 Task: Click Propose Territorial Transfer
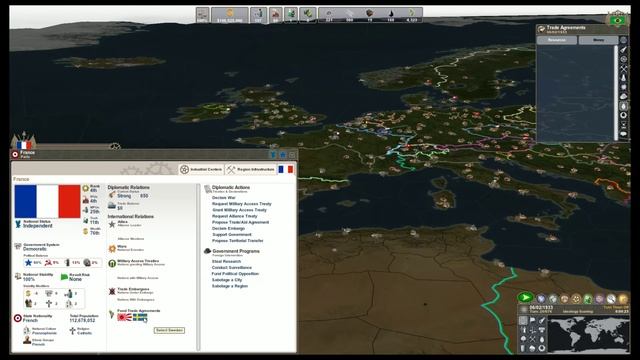point(238,241)
